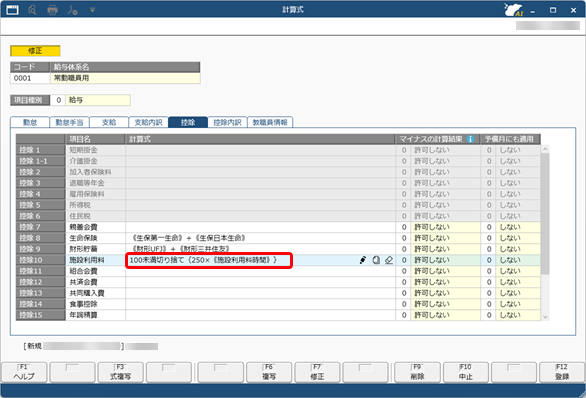Click 許可しない cell in 控除10 row
Viewport: 586px width, 398px height.
pos(445,260)
